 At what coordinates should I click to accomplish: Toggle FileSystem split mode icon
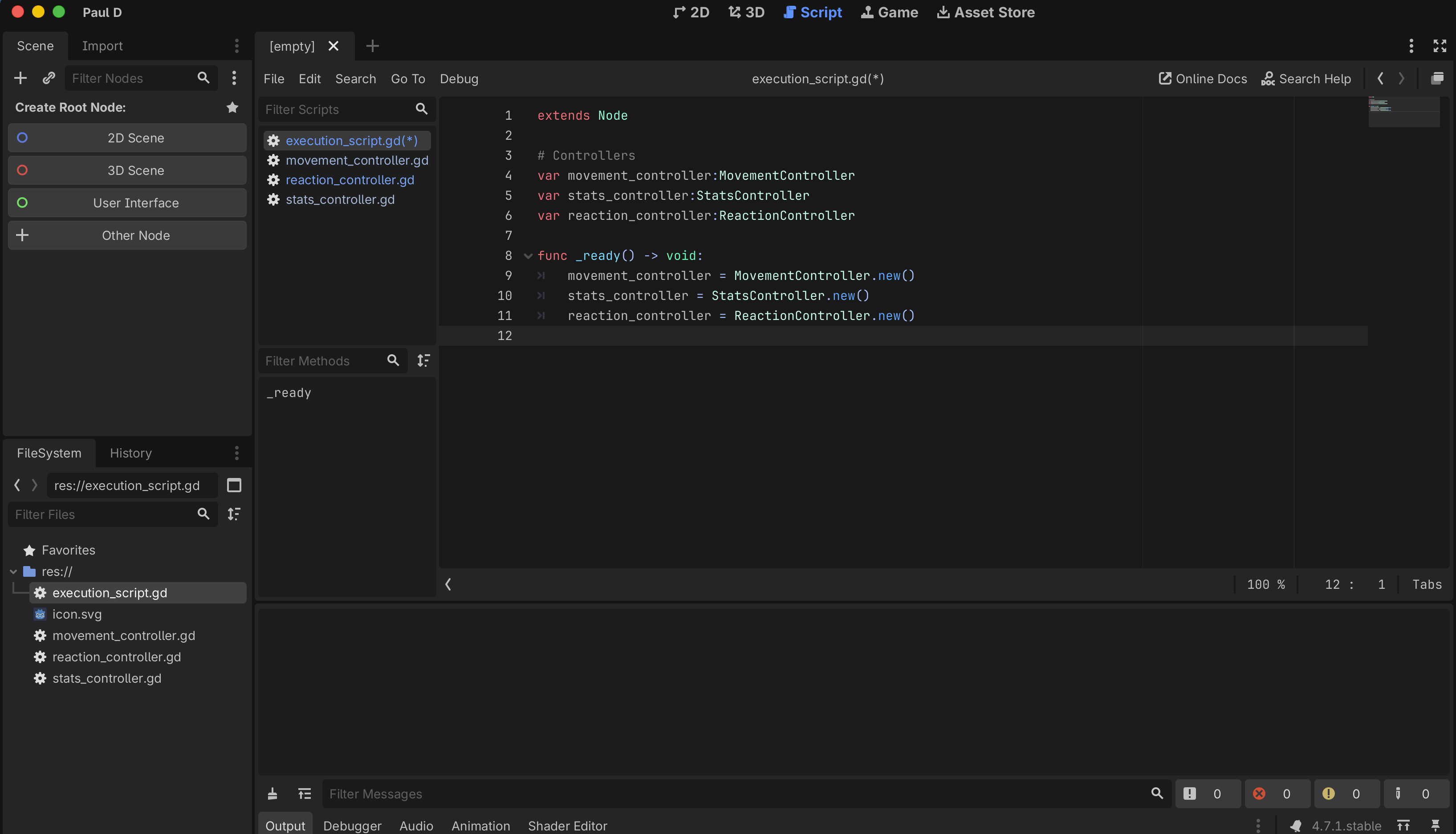(x=234, y=485)
